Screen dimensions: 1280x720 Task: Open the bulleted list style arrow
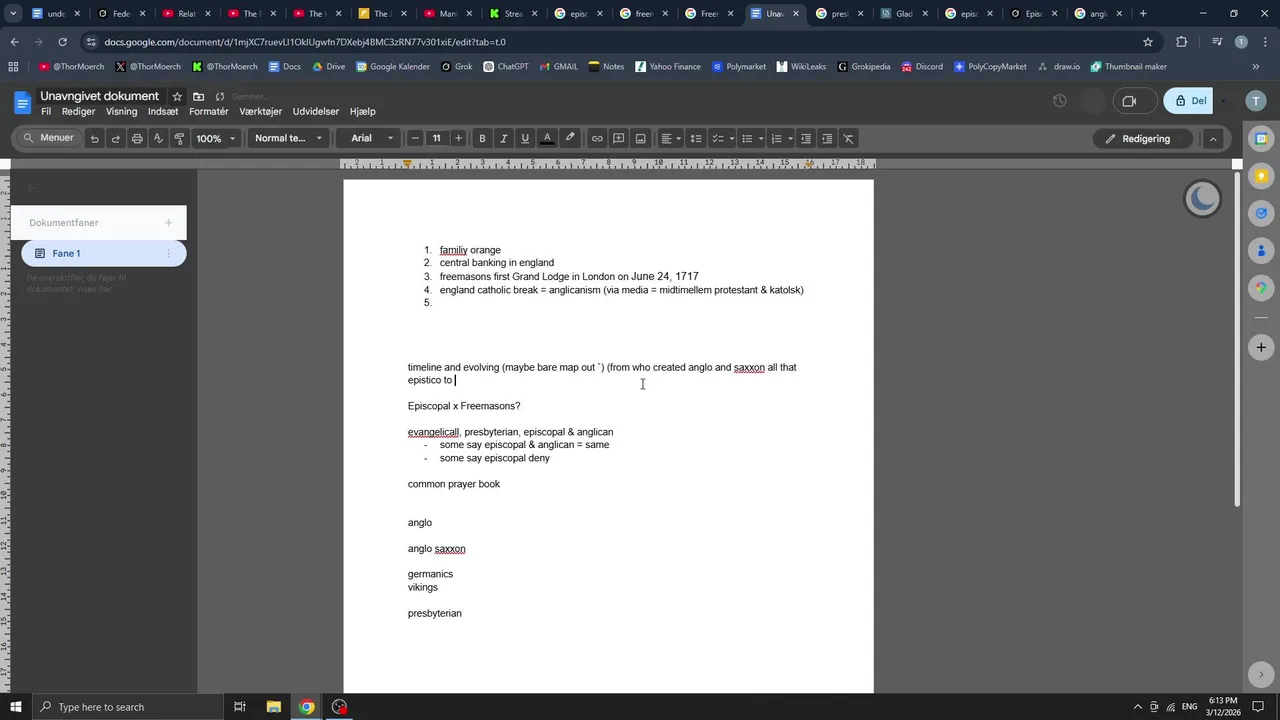pyautogui.click(x=761, y=139)
